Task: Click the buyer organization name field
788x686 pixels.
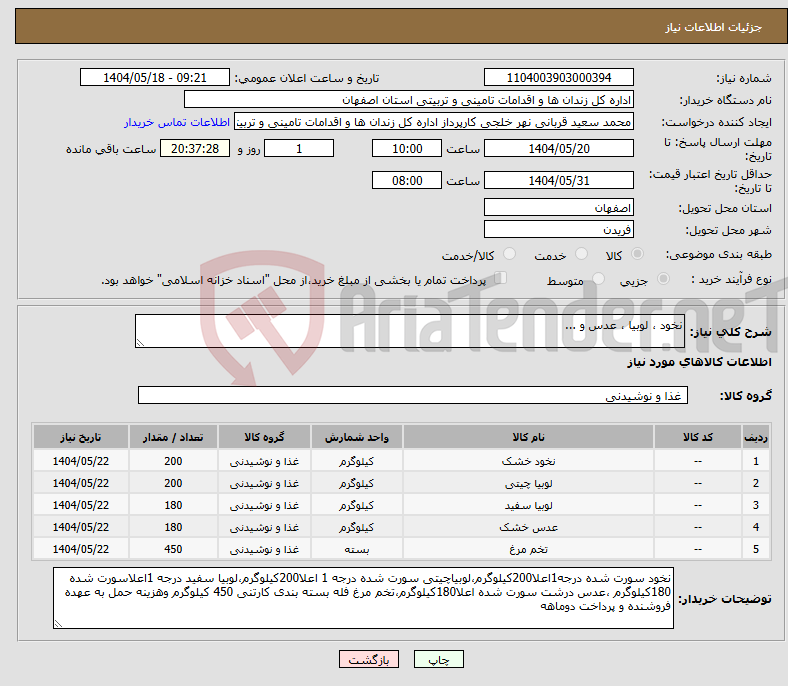Action: pos(409,100)
